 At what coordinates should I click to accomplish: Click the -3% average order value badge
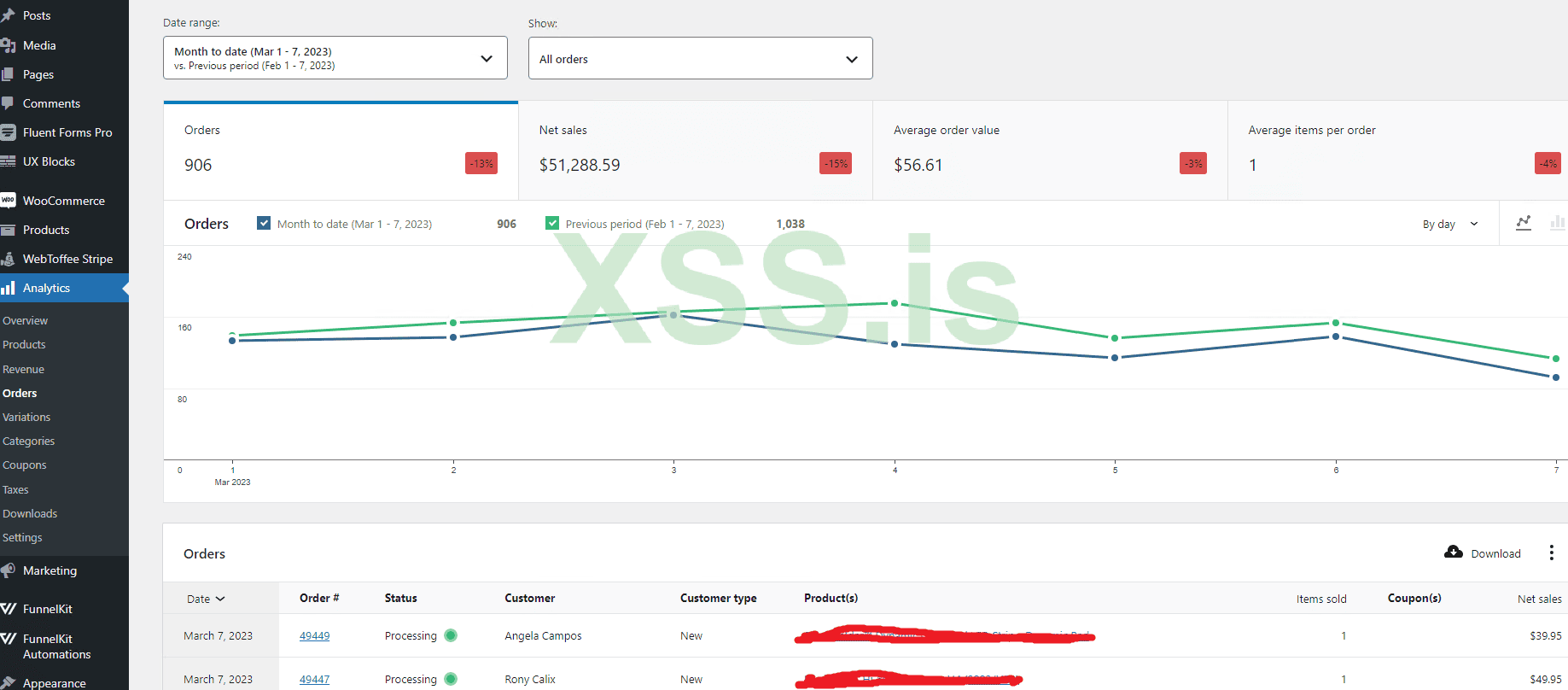pos(1193,163)
